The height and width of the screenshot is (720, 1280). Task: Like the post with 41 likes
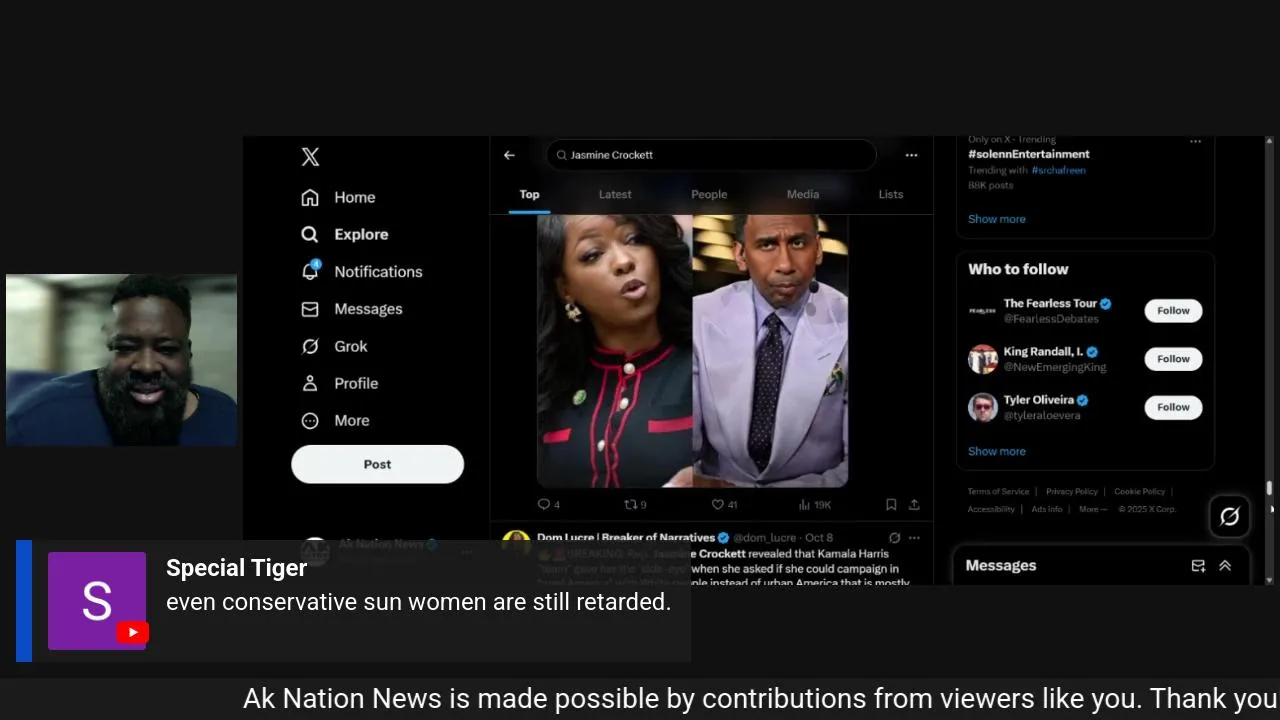tap(724, 505)
